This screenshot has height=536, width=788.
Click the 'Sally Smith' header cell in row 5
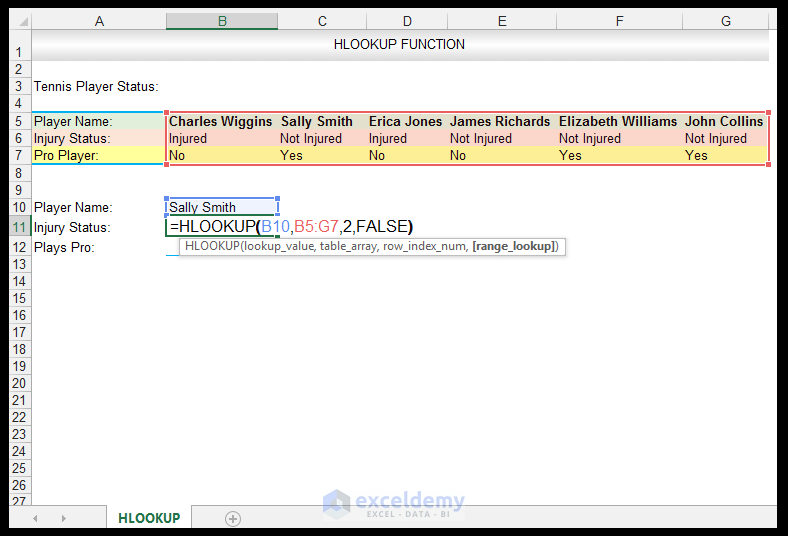[322, 121]
